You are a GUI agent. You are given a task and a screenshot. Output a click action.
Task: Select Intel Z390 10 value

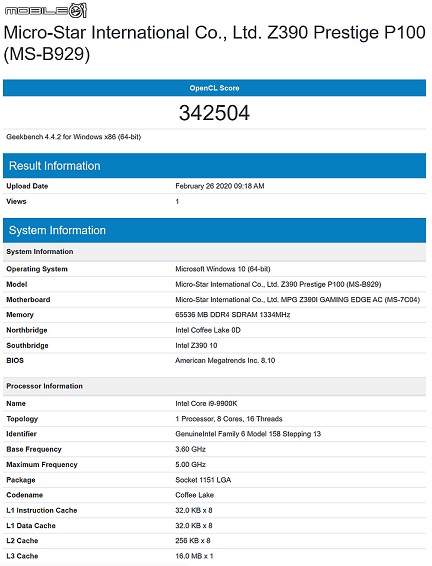[196, 345]
